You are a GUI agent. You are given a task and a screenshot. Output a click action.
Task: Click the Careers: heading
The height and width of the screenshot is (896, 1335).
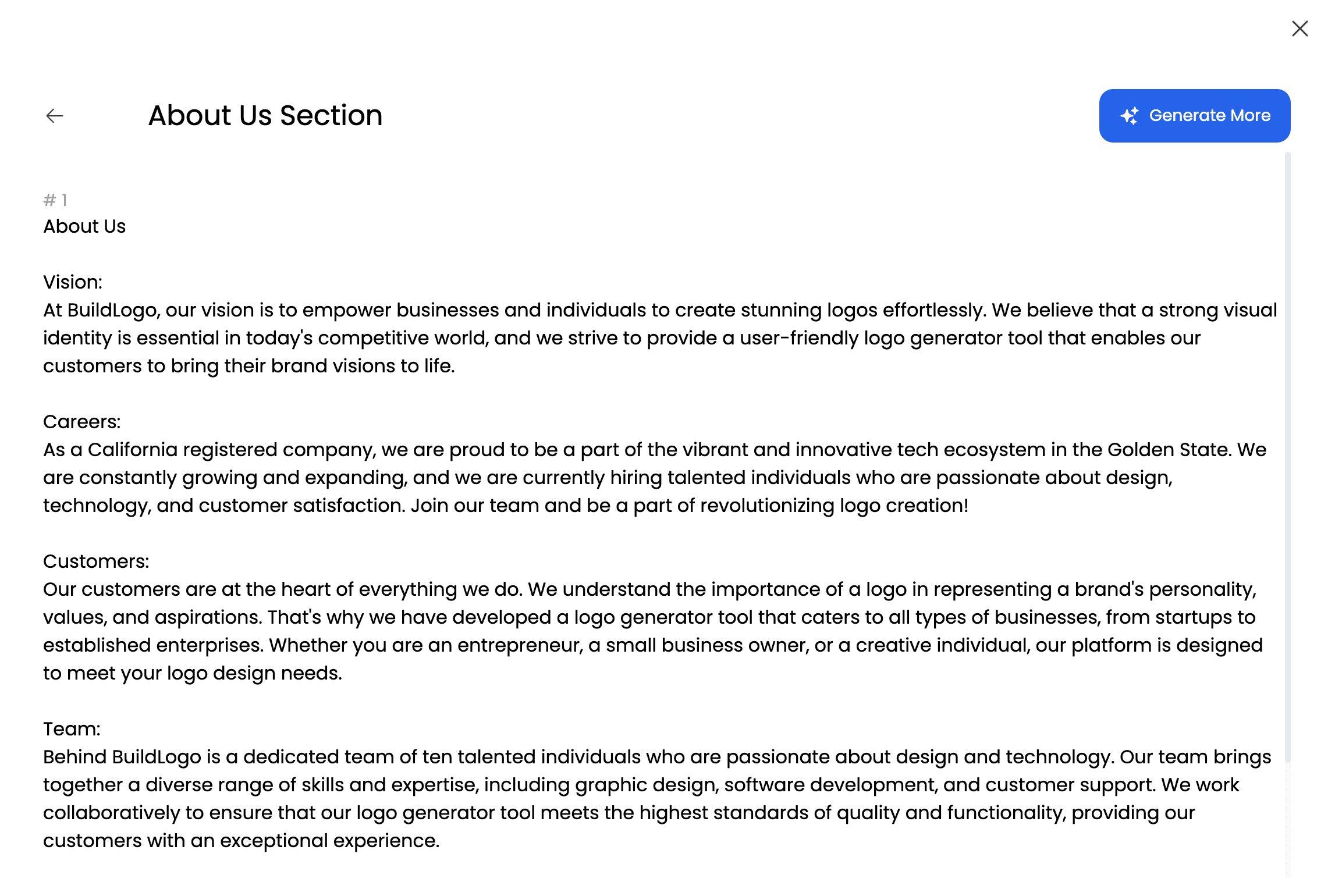[82, 422]
